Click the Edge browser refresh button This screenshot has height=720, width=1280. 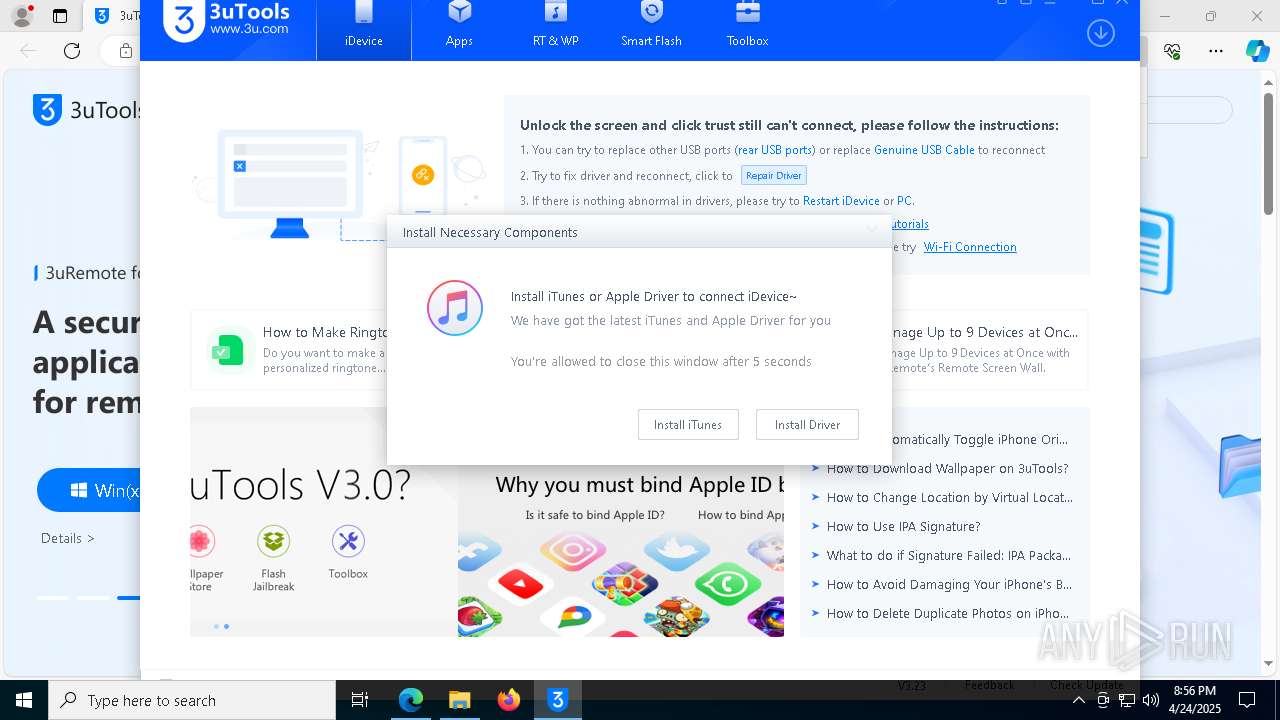point(72,51)
